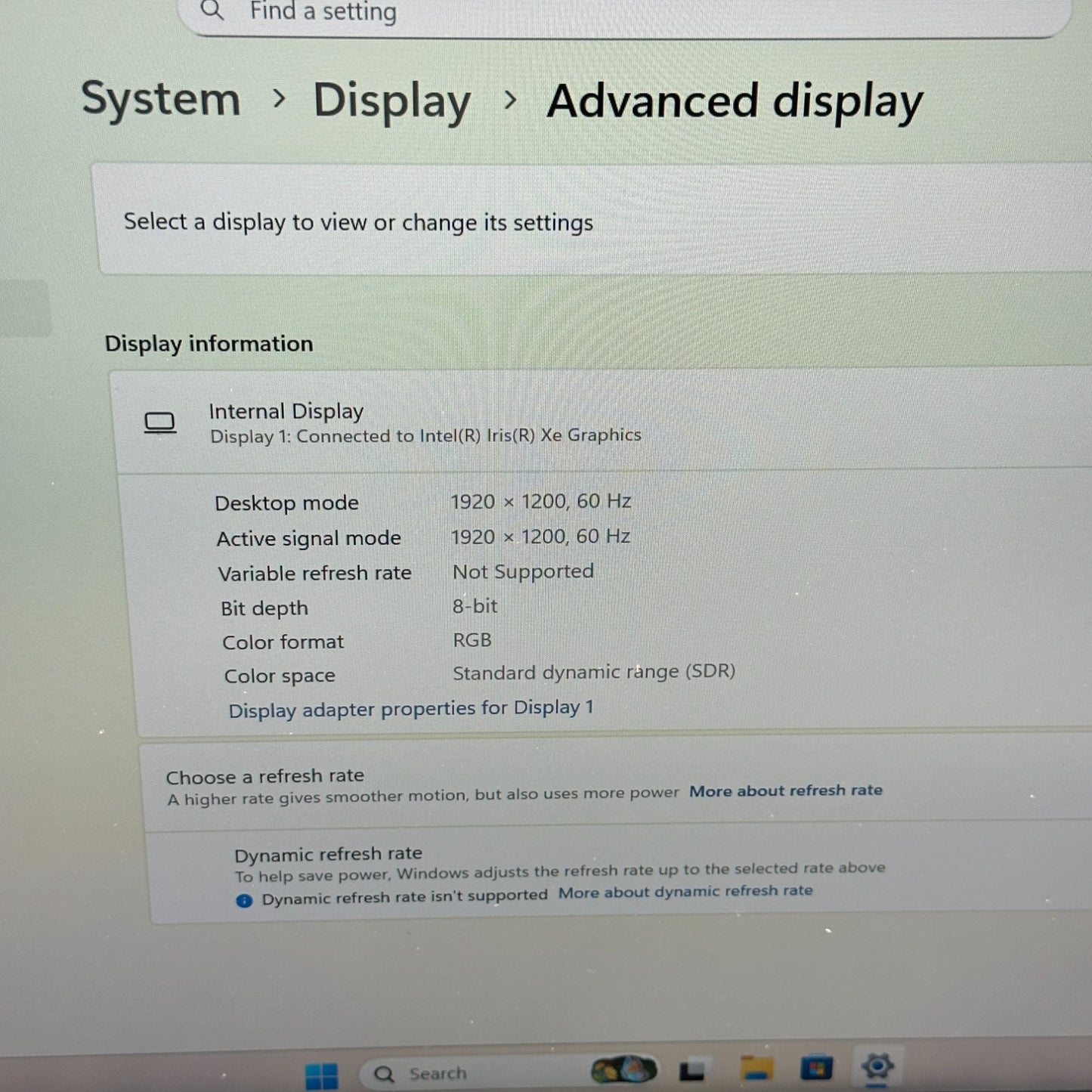Open File Explorer from the taskbar
Viewport: 1092px width, 1092px height.
(x=756, y=1069)
